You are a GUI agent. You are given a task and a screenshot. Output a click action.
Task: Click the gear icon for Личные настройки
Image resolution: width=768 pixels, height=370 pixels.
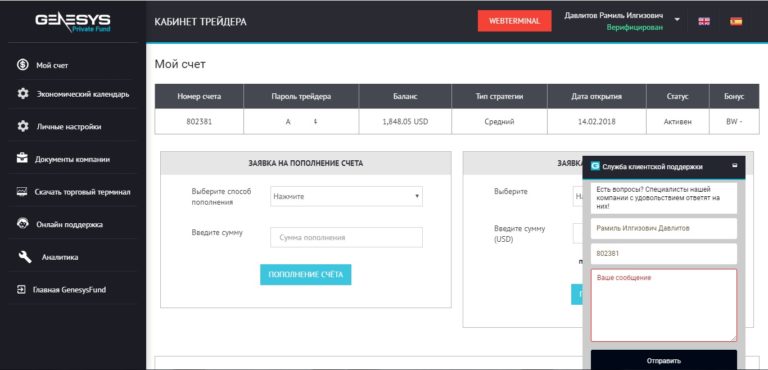[x=23, y=126]
